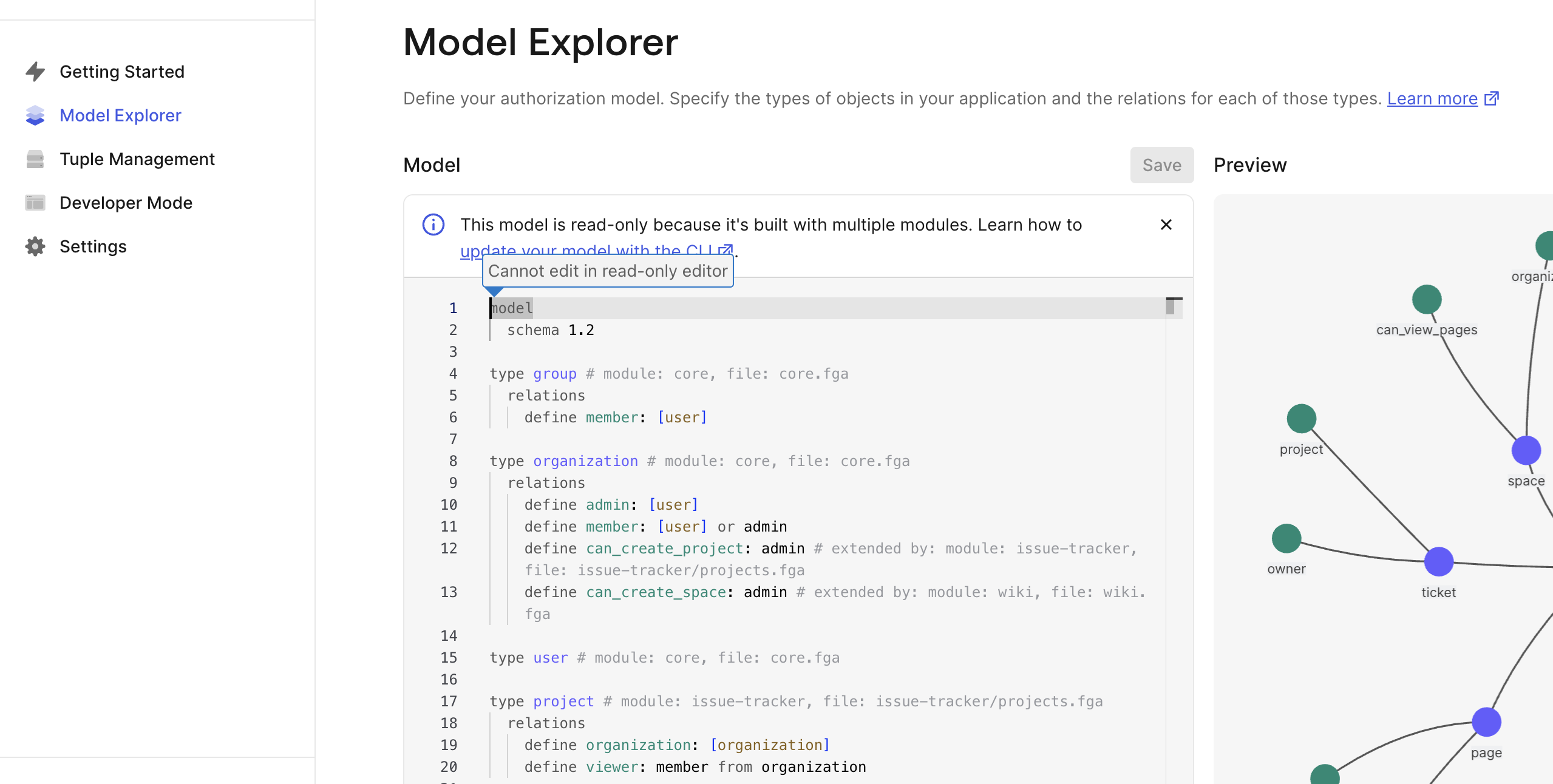1553x784 pixels.
Task: Click the Getting Started lightning bolt icon
Action: [35, 72]
